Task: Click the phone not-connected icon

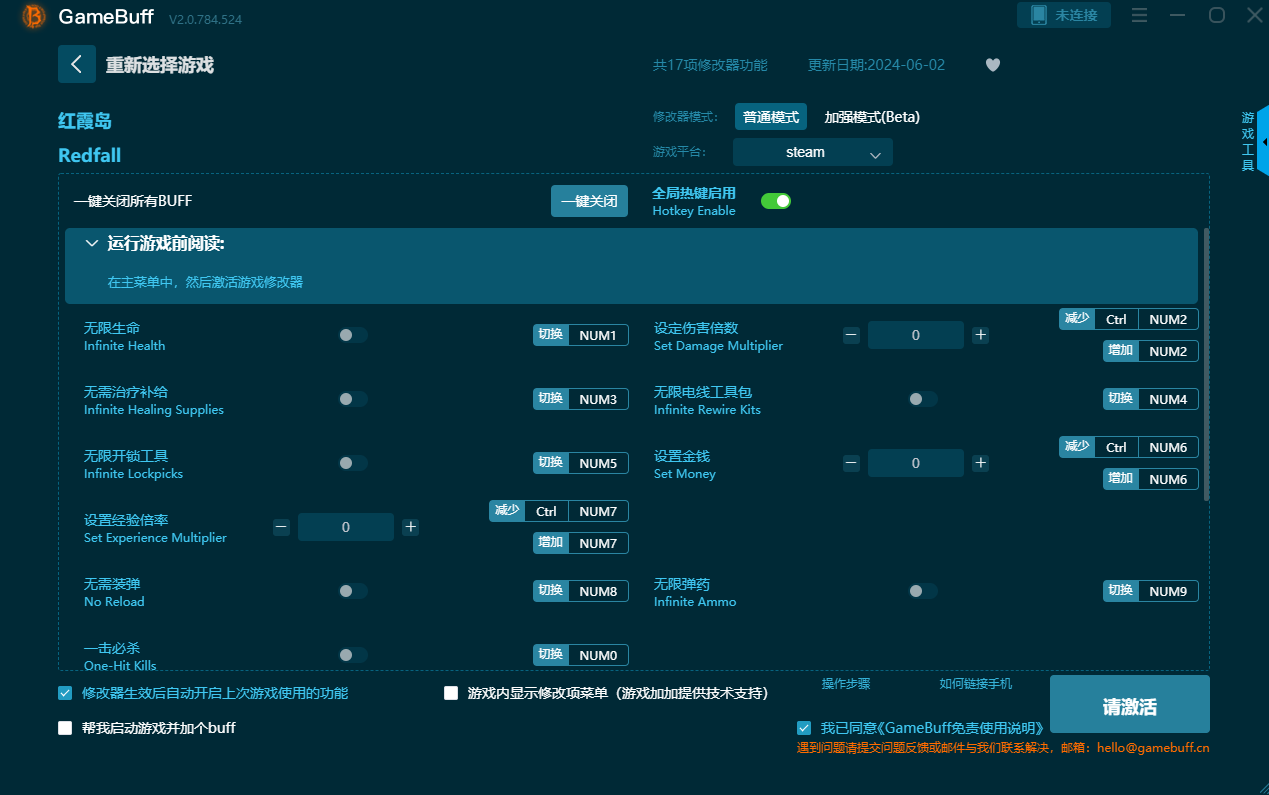Action: coord(1038,15)
